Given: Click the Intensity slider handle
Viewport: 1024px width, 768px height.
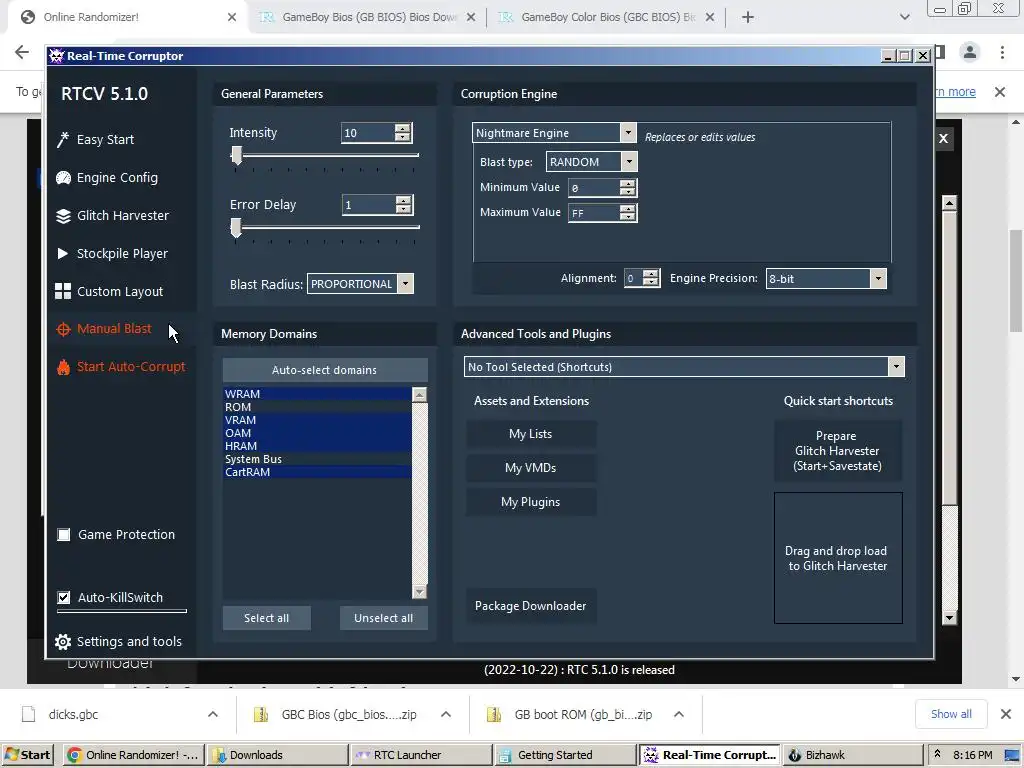Looking at the screenshot, I should pyautogui.click(x=236, y=155).
